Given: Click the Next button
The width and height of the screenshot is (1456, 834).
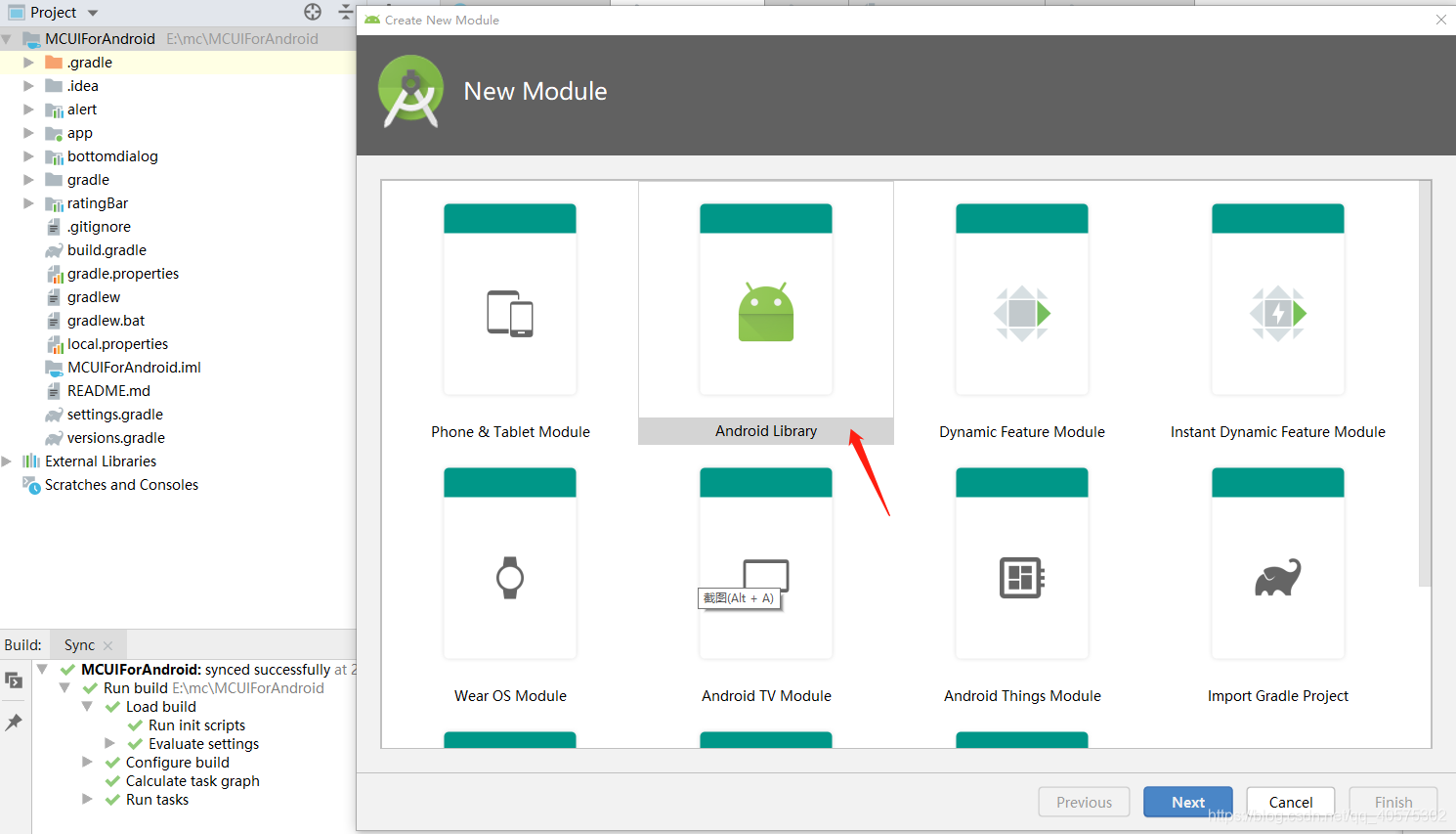Looking at the screenshot, I should pos(1188,802).
